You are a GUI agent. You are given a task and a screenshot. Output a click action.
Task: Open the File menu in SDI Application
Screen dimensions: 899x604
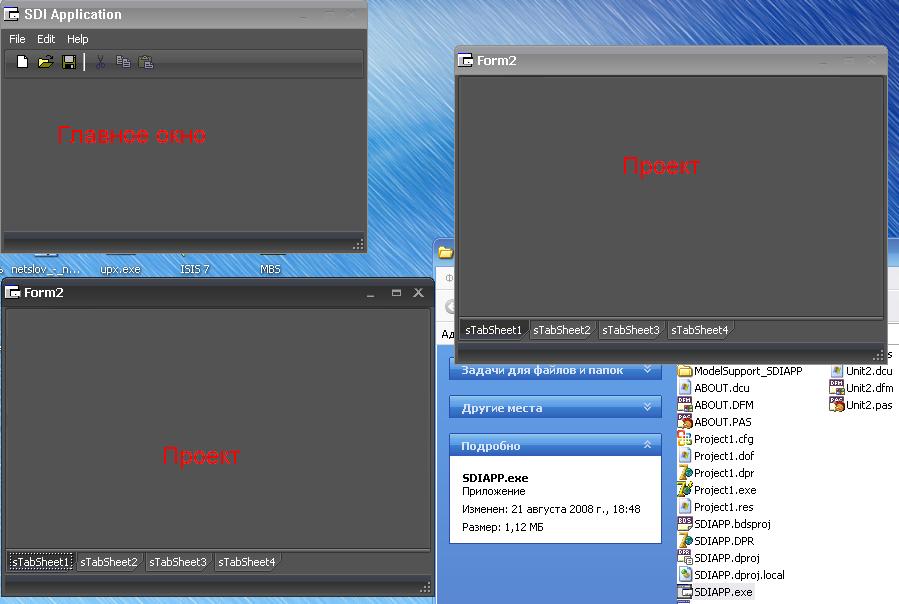17,39
